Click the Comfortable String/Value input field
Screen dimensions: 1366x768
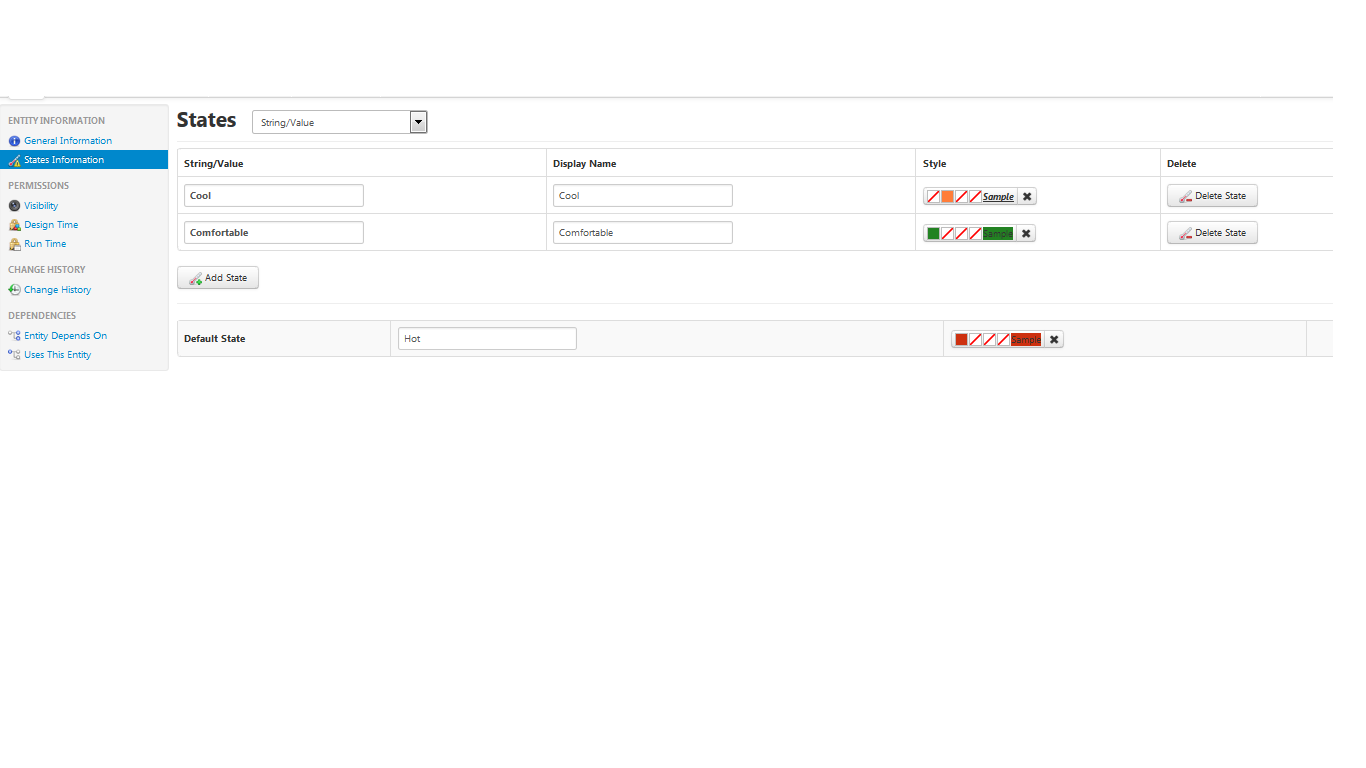click(x=274, y=233)
